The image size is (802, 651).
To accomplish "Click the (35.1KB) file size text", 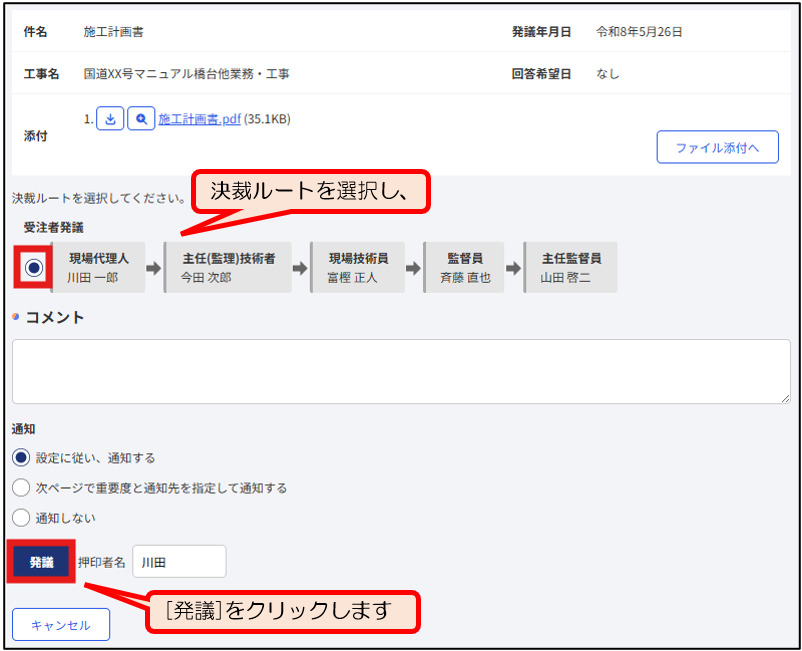I will pyautogui.click(x=267, y=119).
